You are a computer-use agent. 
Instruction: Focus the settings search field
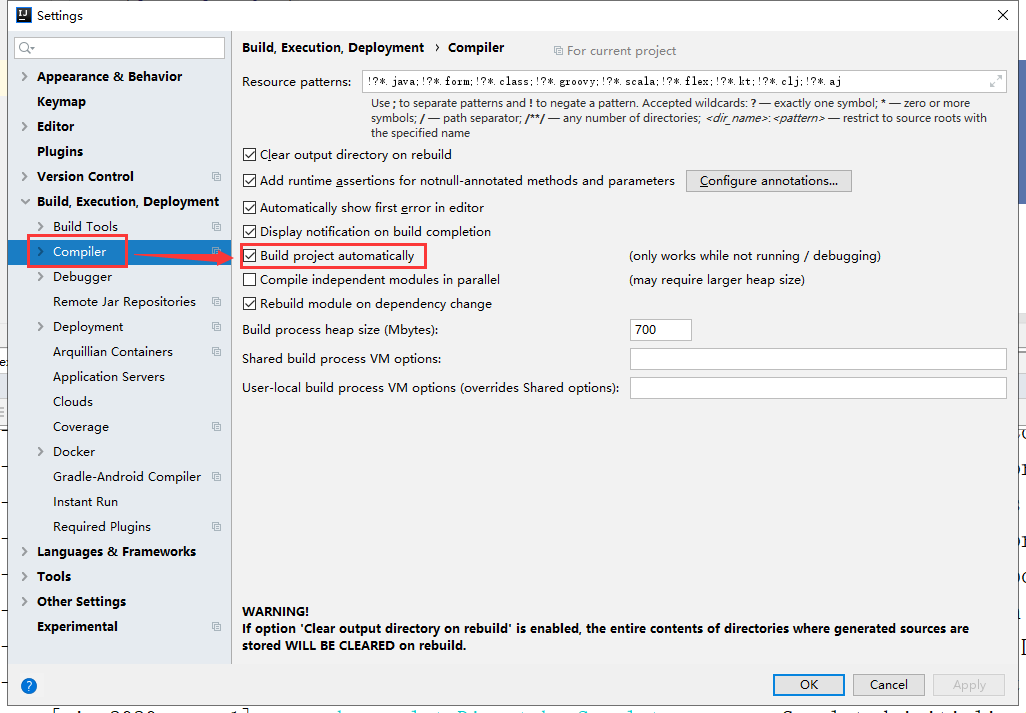tap(120, 48)
